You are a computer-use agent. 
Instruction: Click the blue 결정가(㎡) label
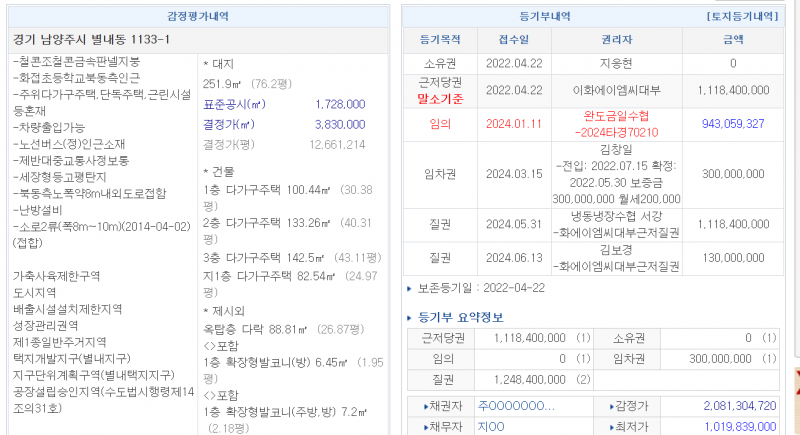(x=228, y=124)
